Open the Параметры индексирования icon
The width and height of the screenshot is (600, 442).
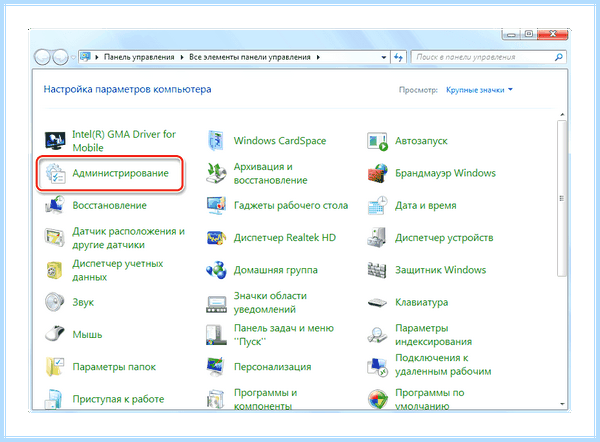(x=377, y=335)
